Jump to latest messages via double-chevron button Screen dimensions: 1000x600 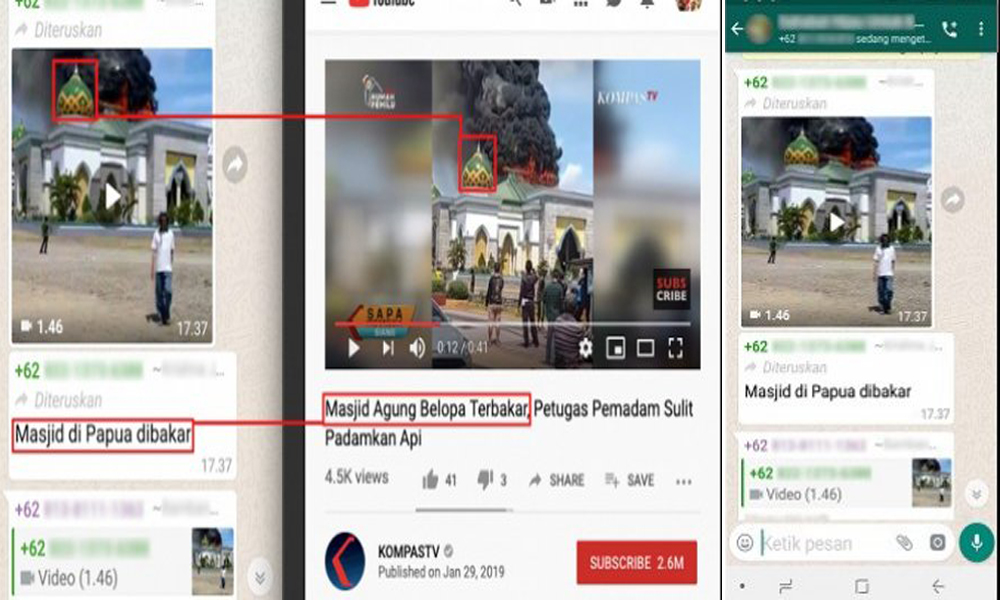[x=977, y=494]
